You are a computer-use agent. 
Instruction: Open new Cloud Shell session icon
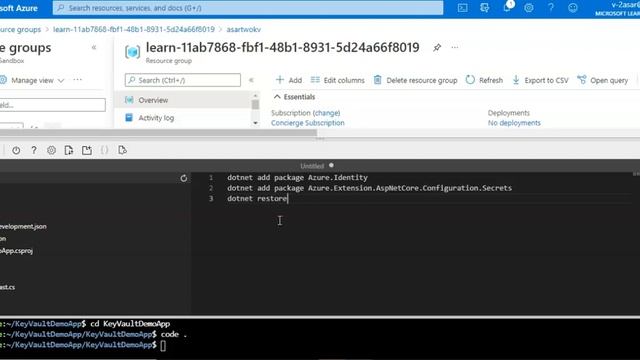point(87,150)
